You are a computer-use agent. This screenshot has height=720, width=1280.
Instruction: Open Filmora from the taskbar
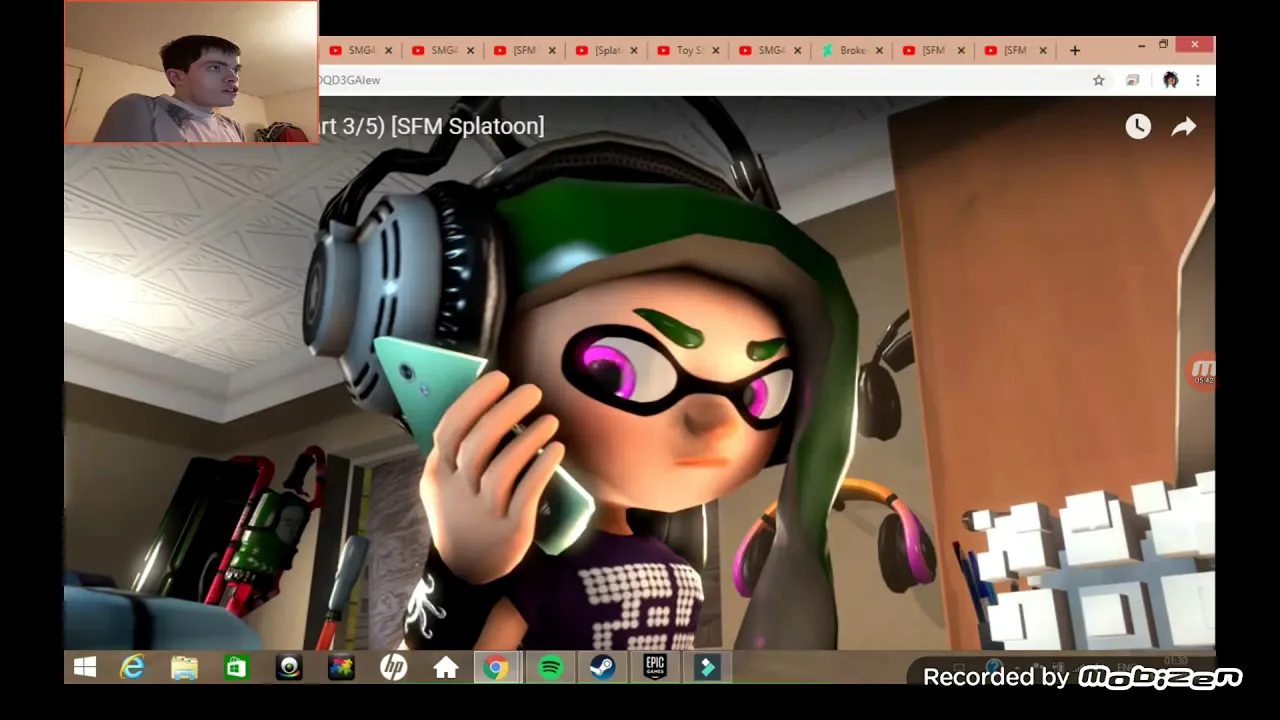click(706, 667)
